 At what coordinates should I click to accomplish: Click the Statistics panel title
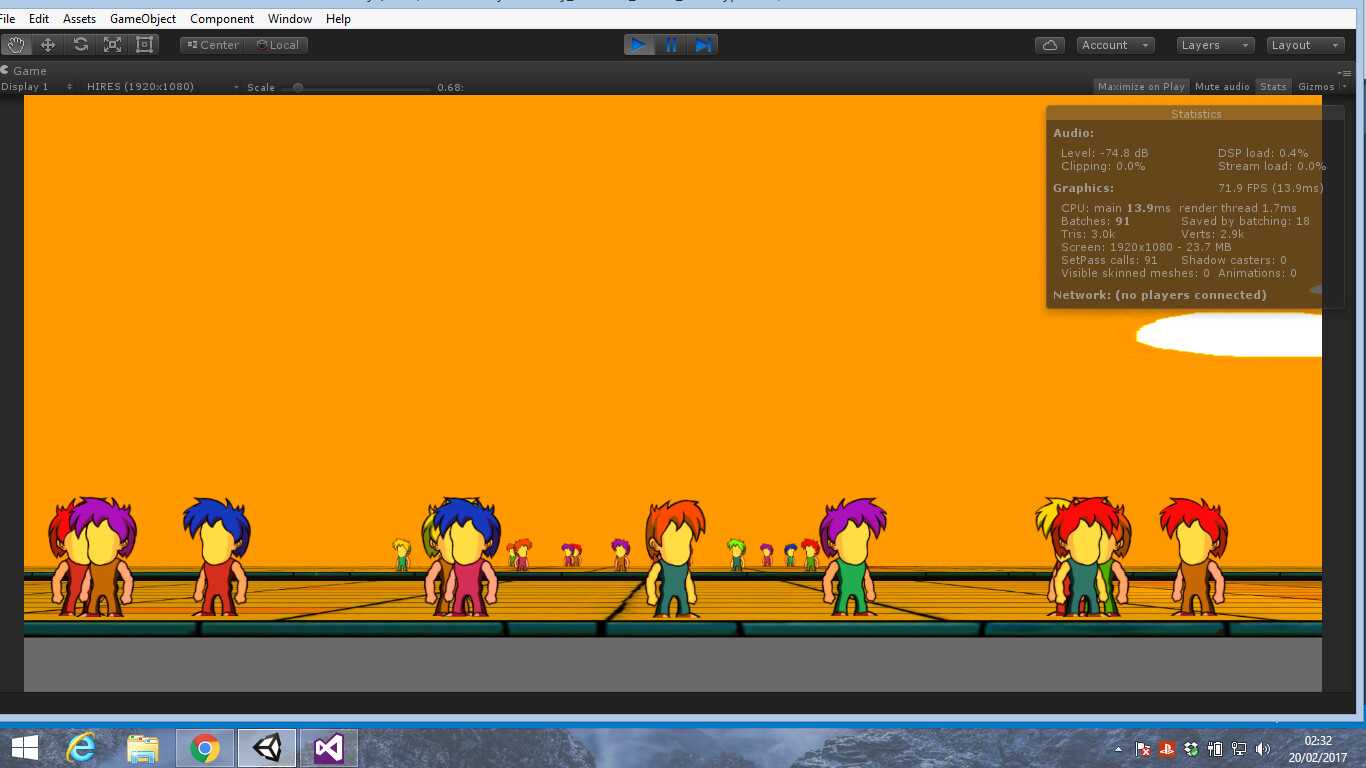point(1196,114)
